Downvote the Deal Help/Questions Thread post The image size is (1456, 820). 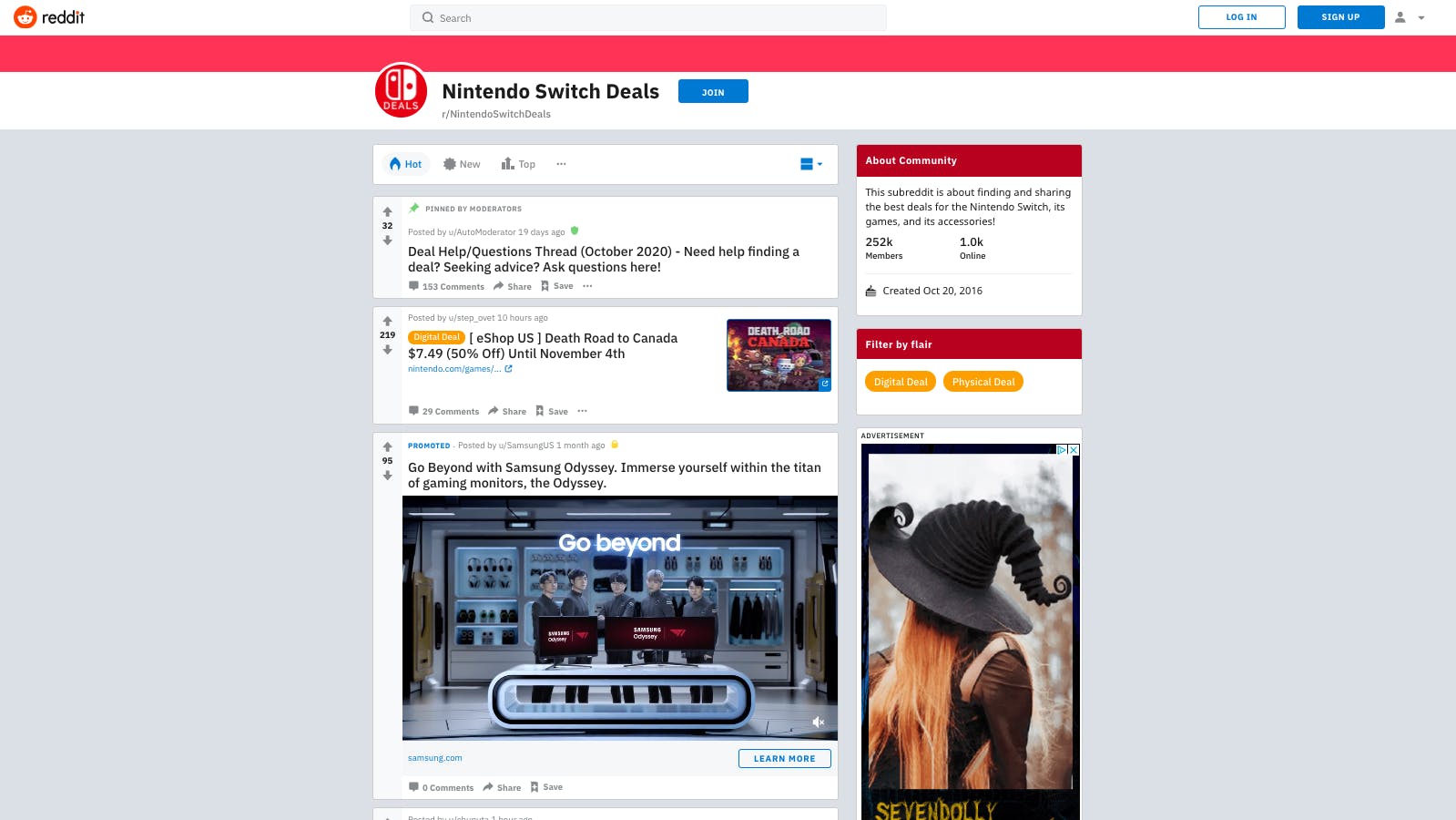[387, 241]
